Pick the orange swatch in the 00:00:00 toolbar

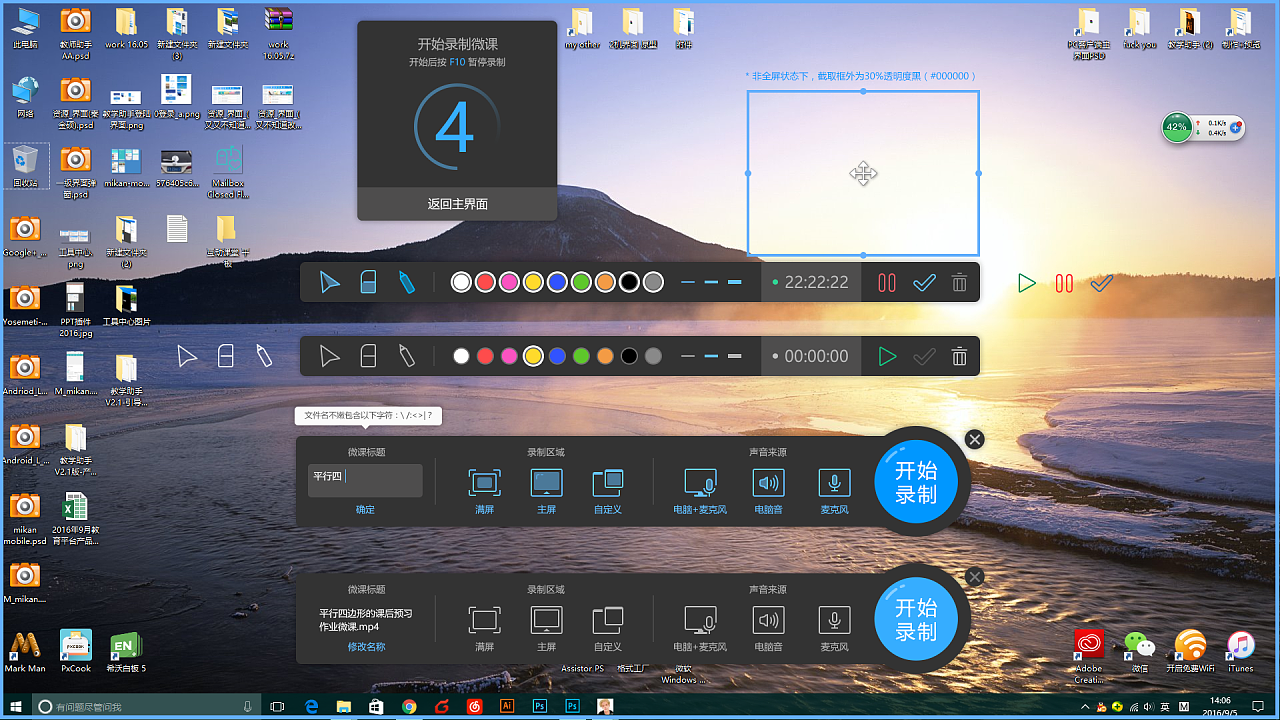point(605,356)
